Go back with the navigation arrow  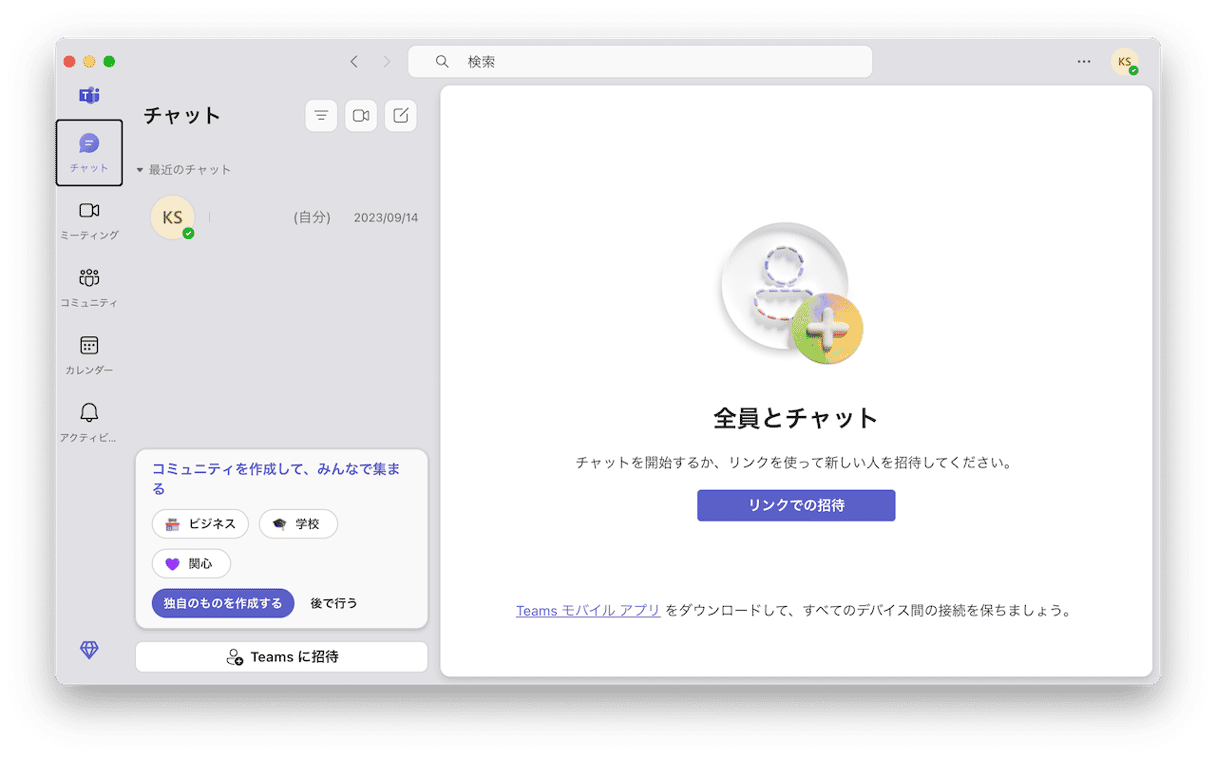click(x=354, y=62)
